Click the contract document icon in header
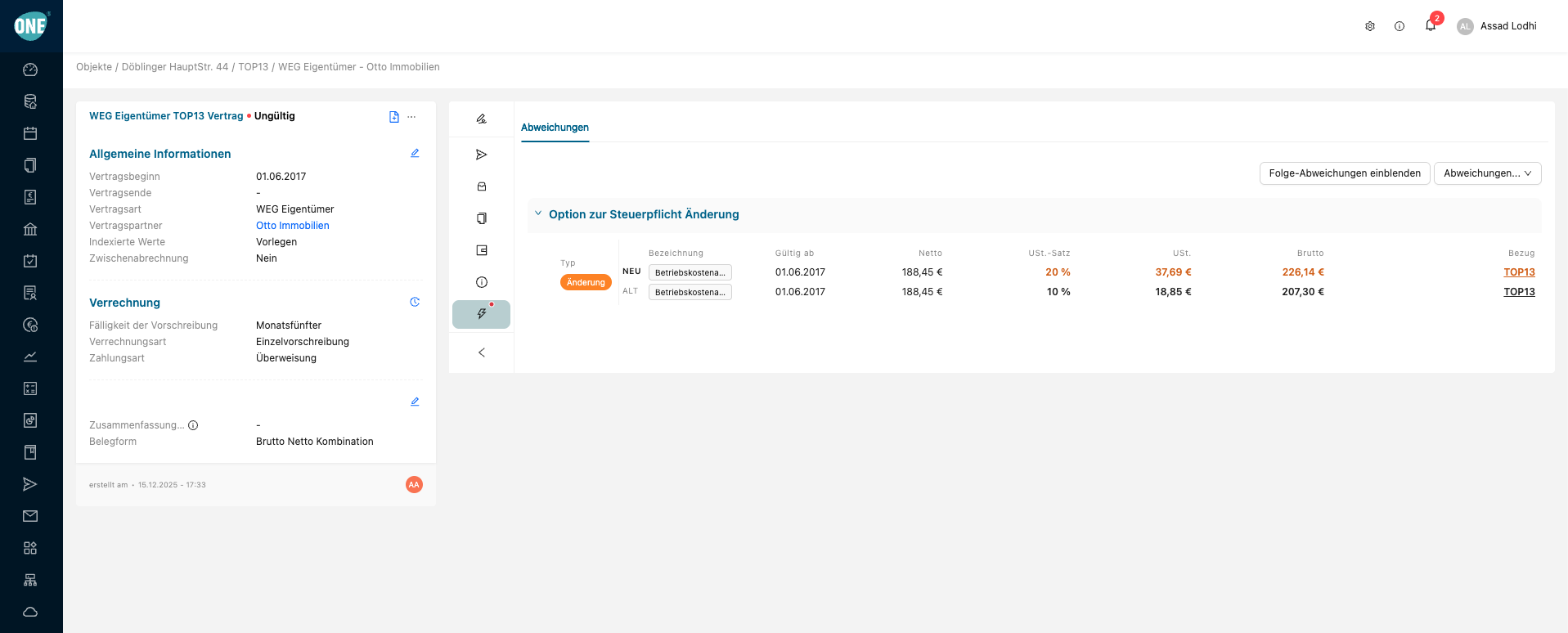The width and height of the screenshot is (1568, 633). point(394,117)
